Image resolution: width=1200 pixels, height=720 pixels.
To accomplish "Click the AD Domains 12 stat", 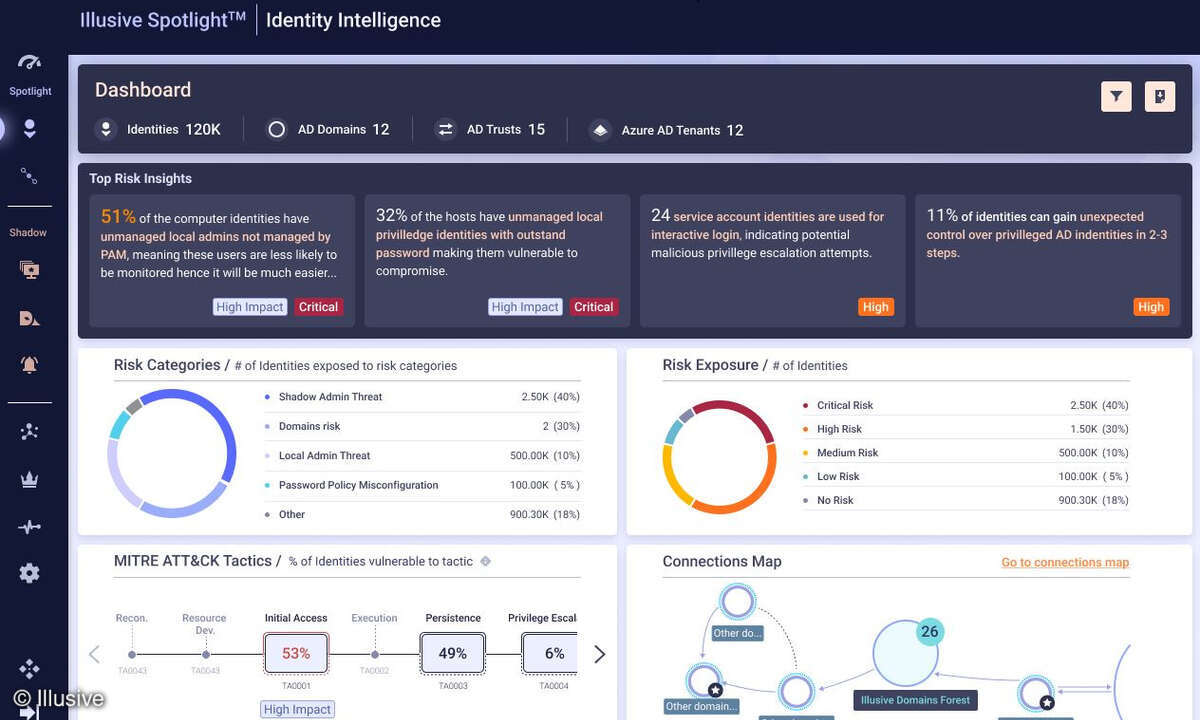I will (x=328, y=129).
